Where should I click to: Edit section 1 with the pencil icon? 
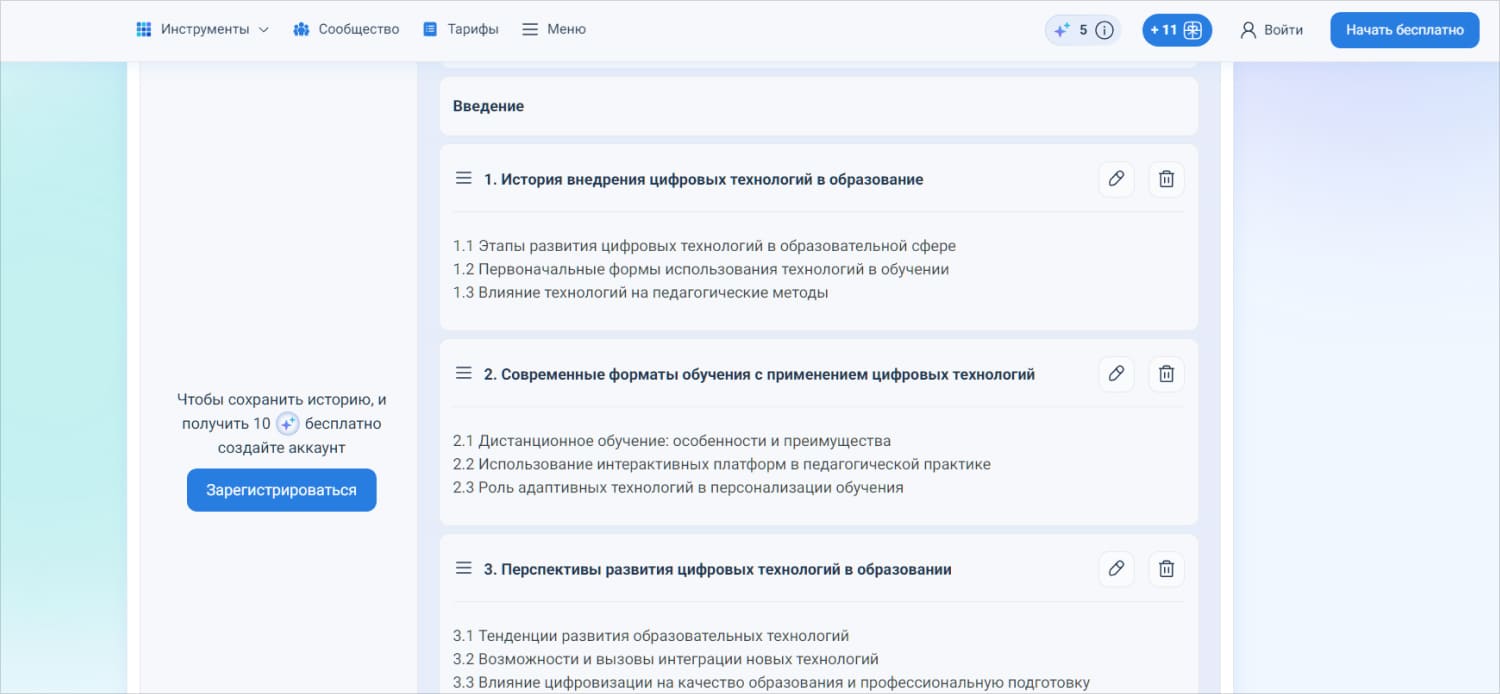pos(1116,179)
